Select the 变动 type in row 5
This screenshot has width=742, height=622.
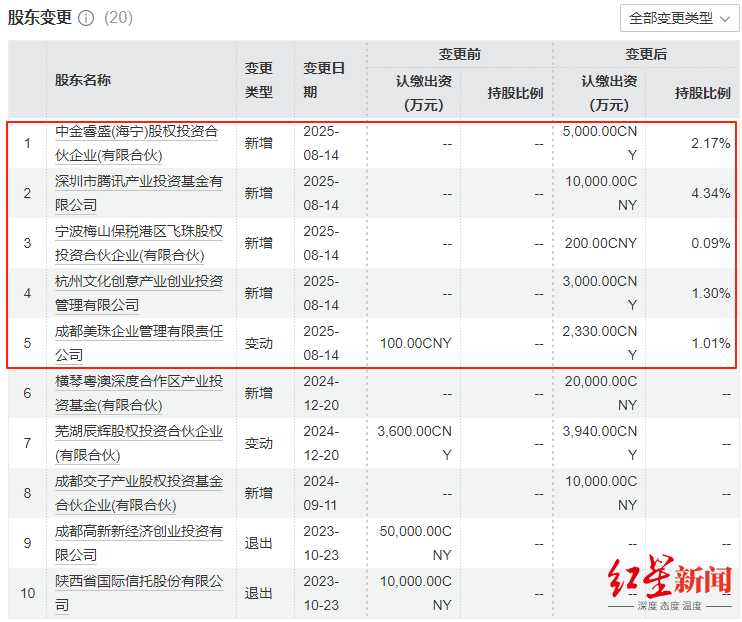coord(258,343)
